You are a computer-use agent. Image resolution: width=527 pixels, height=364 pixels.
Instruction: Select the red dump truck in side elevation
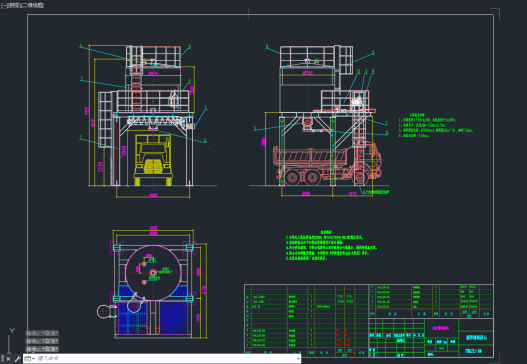point(327,164)
